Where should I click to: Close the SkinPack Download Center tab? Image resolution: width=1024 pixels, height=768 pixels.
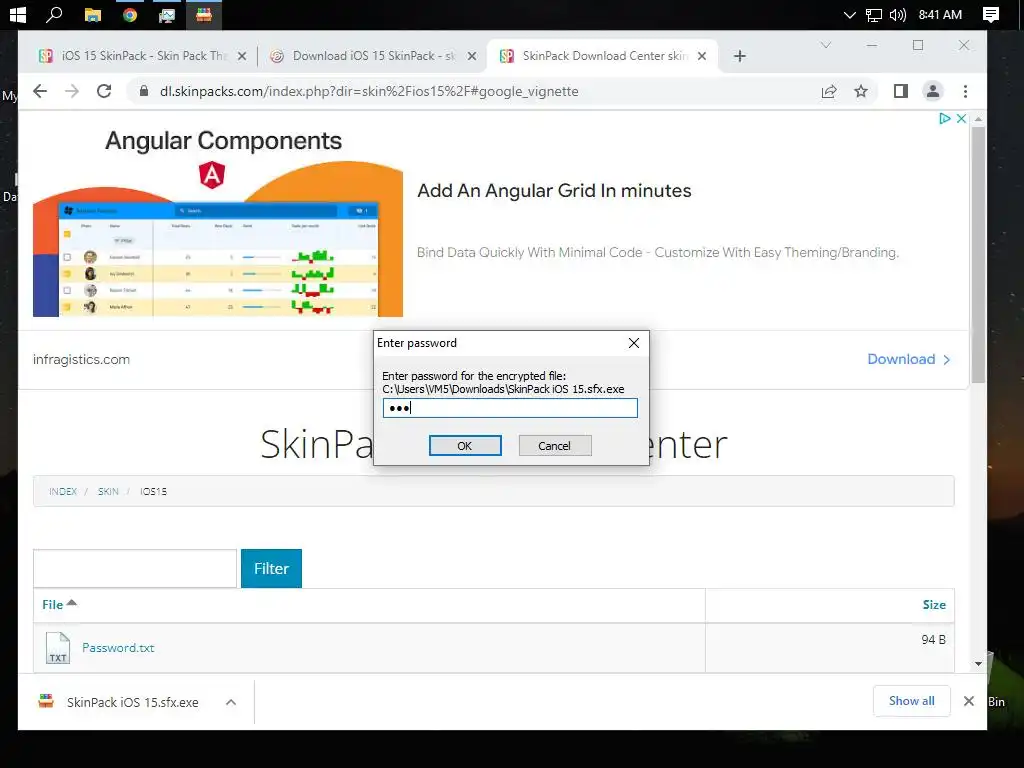pyautogui.click(x=701, y=56)
